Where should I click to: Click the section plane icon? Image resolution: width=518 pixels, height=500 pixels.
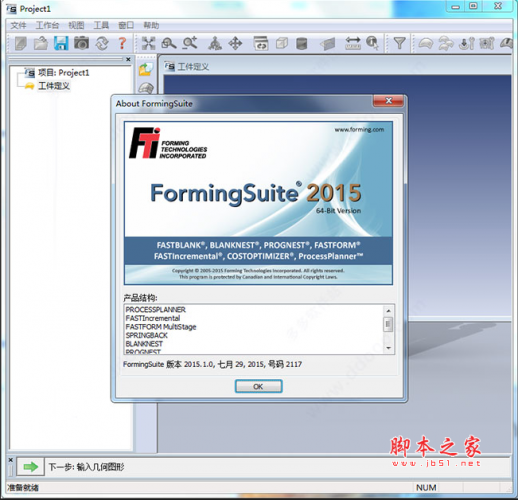(327, 44)
